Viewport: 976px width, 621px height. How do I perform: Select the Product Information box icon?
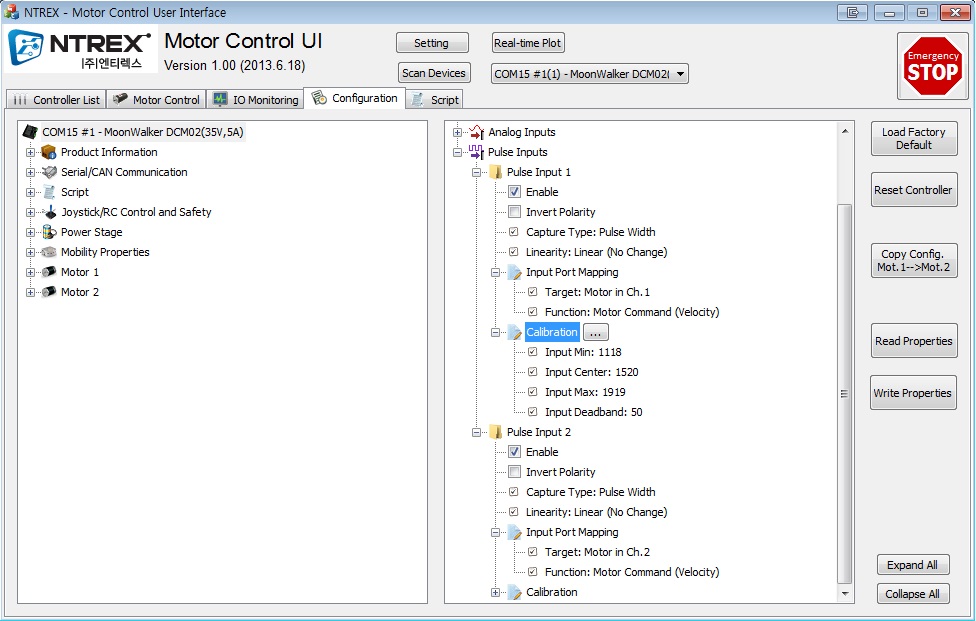(x=49, y=152)
